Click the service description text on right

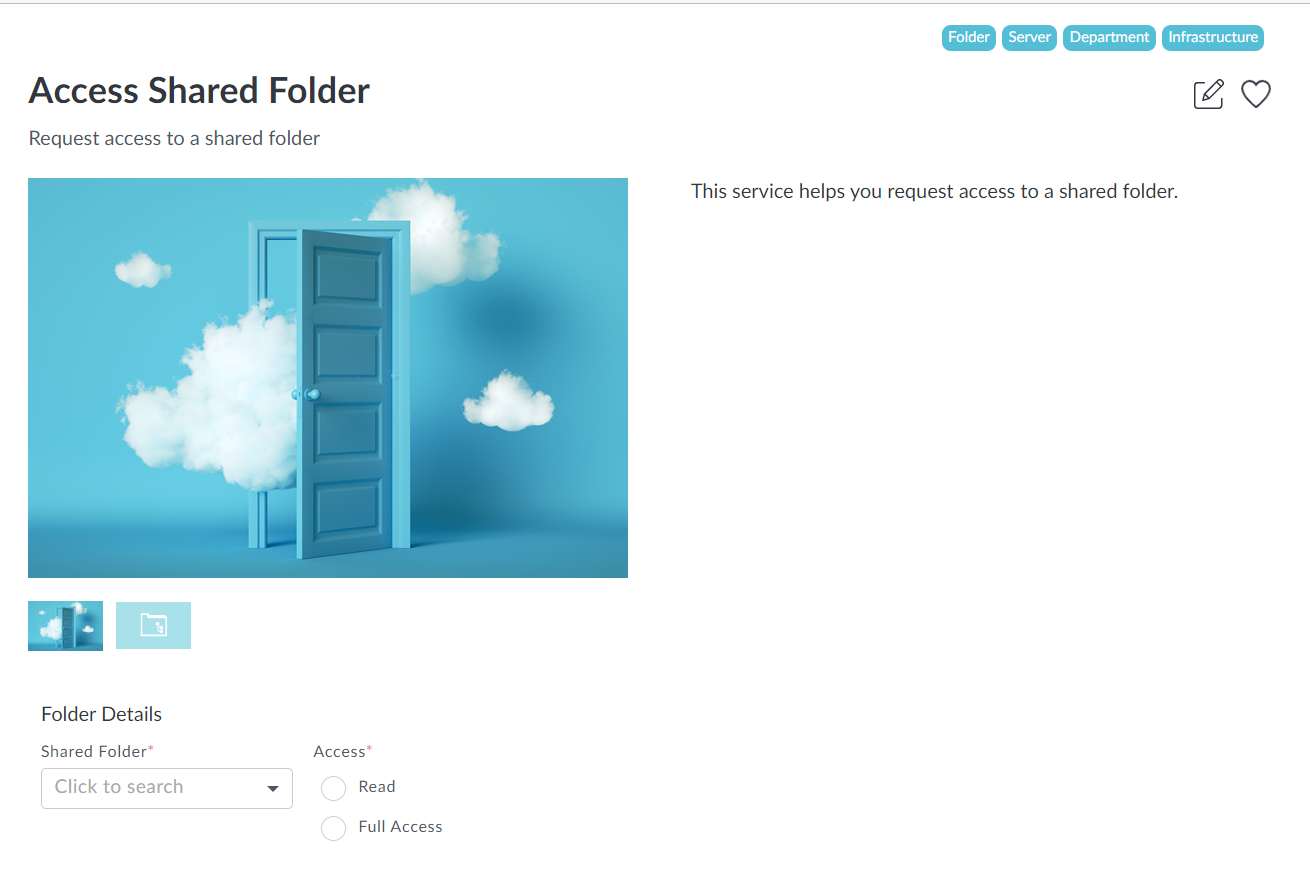[934, 191]
